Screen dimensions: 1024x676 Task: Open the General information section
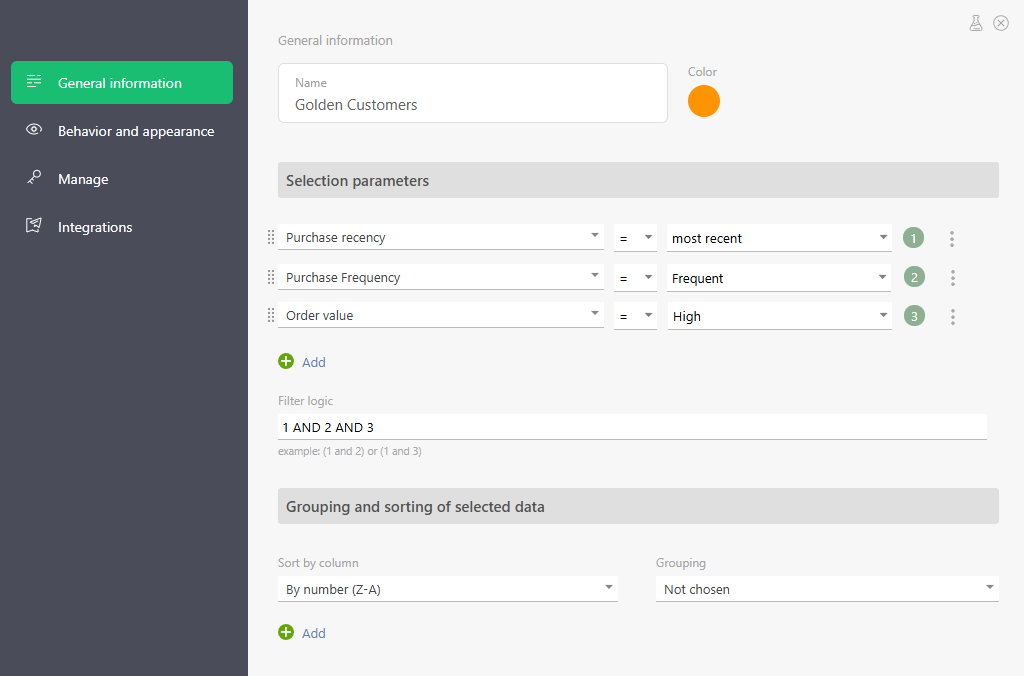coord(122,83)
